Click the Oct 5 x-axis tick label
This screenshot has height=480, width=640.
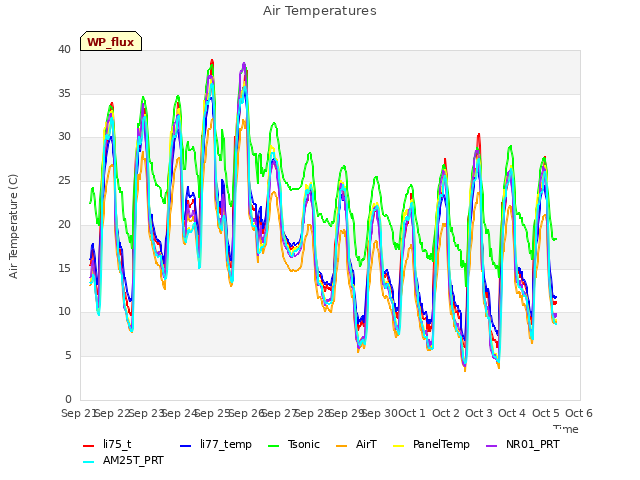tap(546, 413)
